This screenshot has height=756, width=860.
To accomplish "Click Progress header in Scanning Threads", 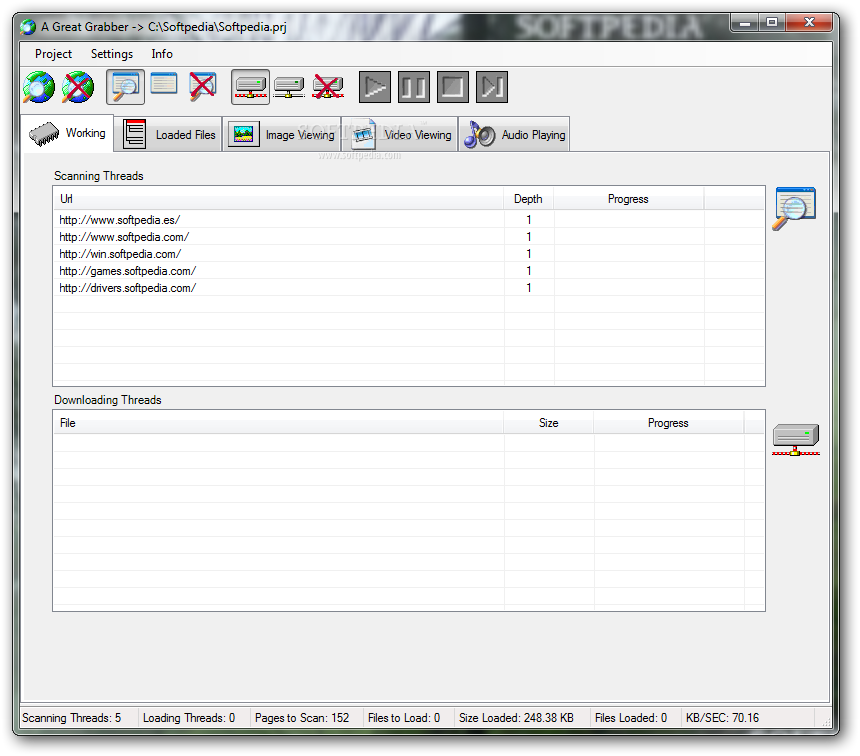I will (629, 199).
